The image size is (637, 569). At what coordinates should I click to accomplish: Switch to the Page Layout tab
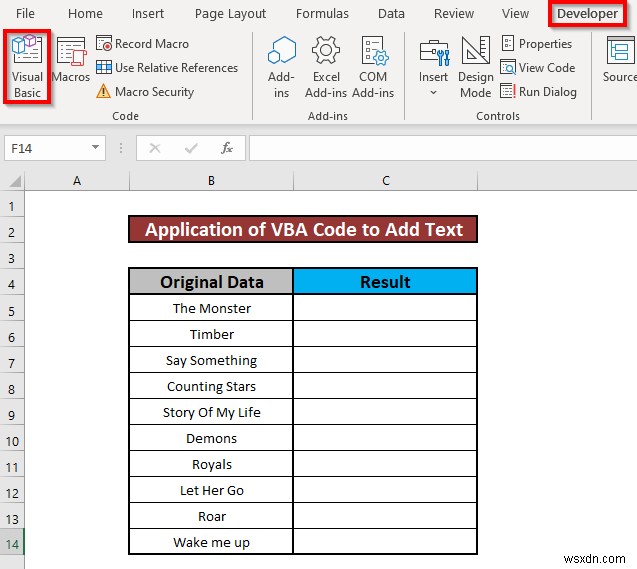[x=230, y=14]
